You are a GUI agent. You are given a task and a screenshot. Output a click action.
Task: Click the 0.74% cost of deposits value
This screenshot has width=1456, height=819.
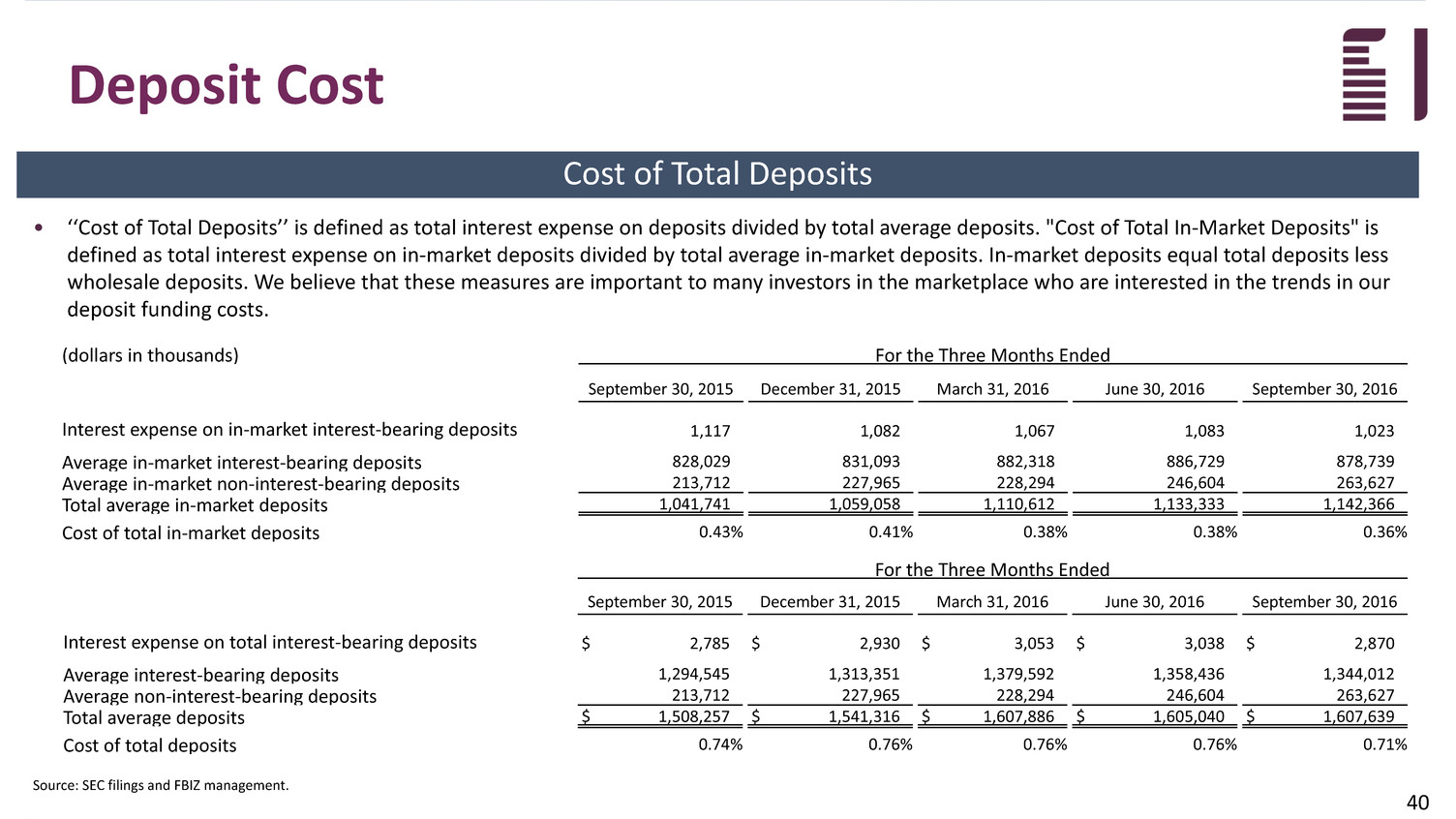721,744
